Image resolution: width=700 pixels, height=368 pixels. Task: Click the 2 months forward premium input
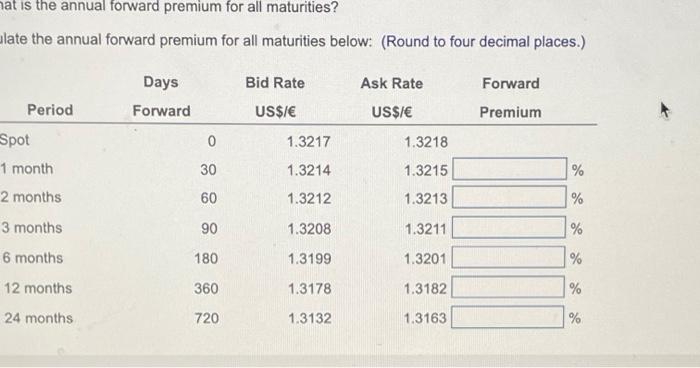(509, 197)
